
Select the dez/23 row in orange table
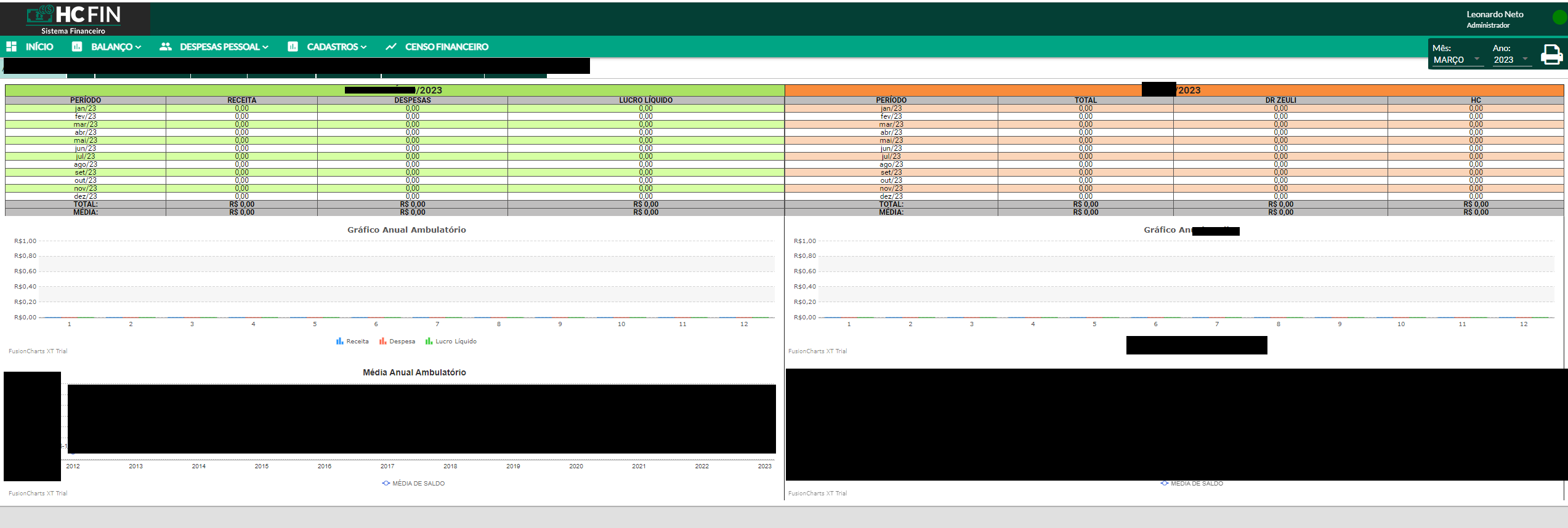coord(1174,196)
